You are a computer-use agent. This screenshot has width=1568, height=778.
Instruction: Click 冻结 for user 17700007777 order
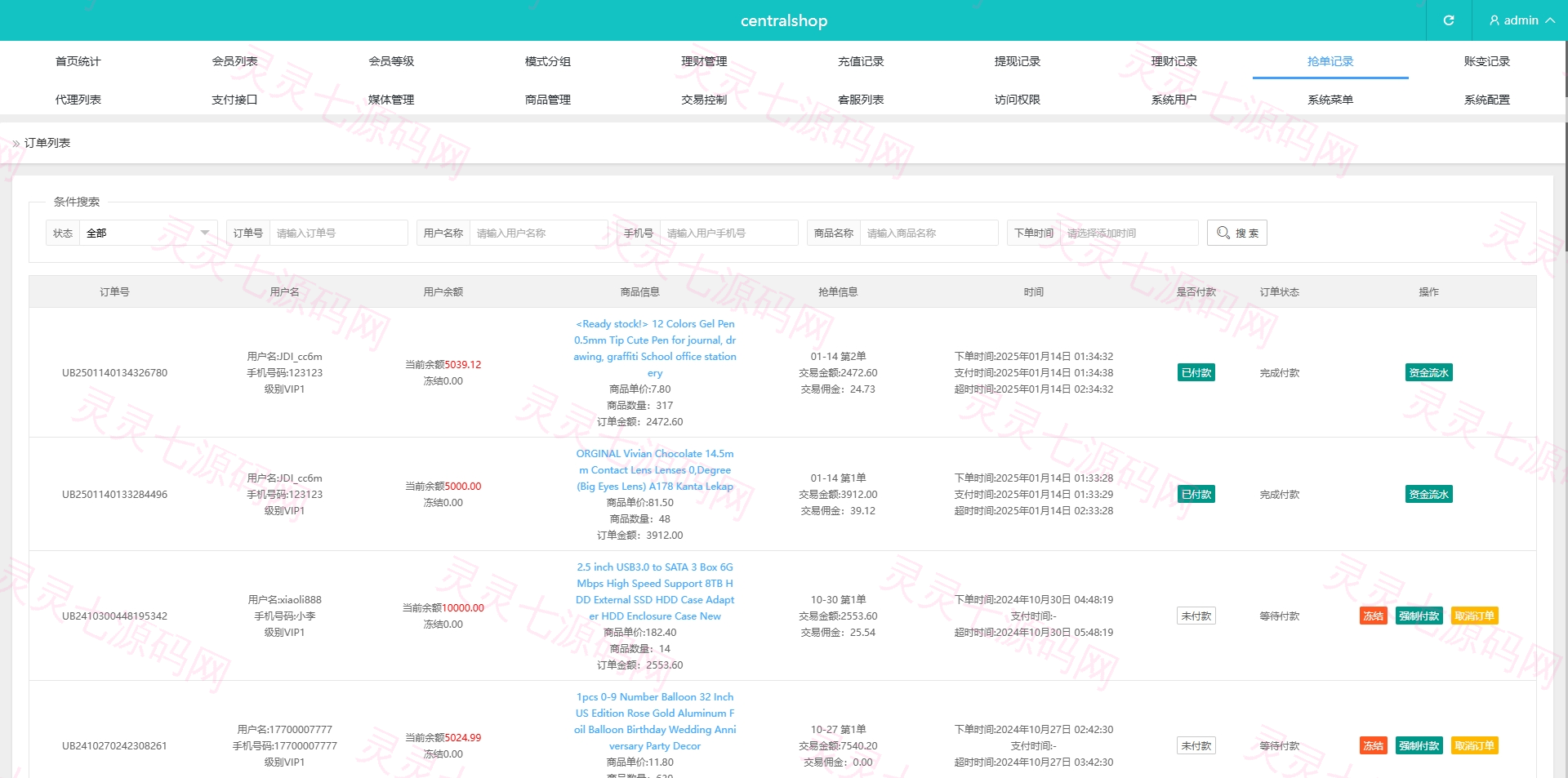click(1373, 746)
